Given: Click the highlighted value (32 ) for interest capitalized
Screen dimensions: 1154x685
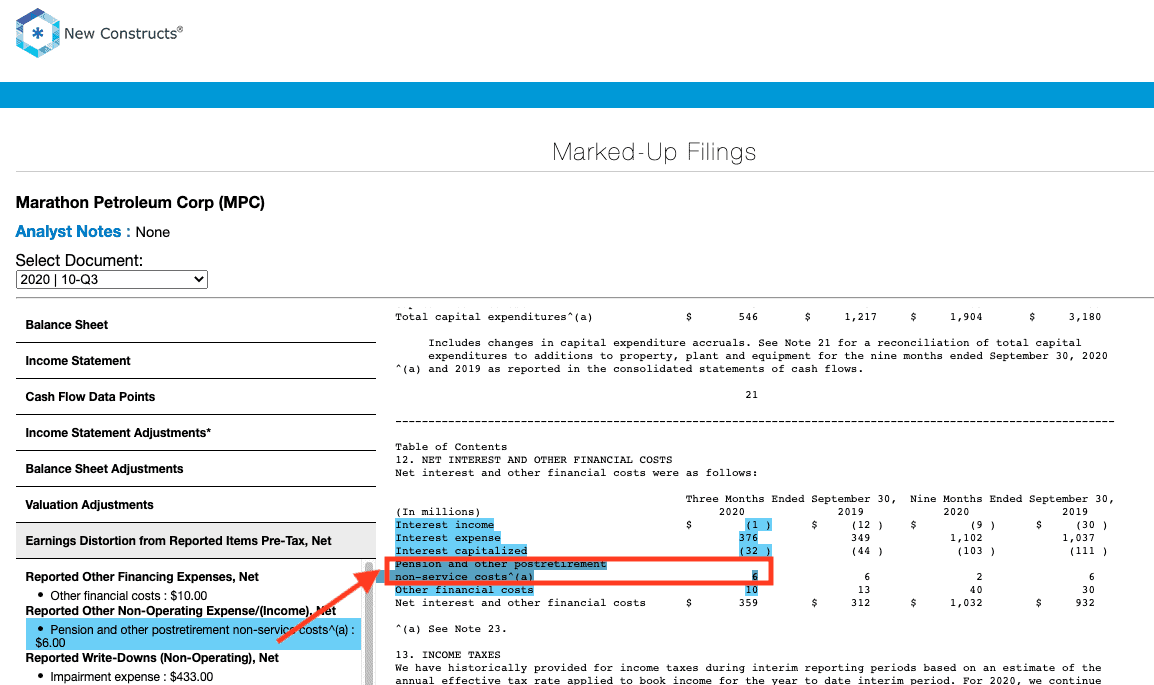Looking at the screenshot, I should pyautogui.click(x=755, y=551).
